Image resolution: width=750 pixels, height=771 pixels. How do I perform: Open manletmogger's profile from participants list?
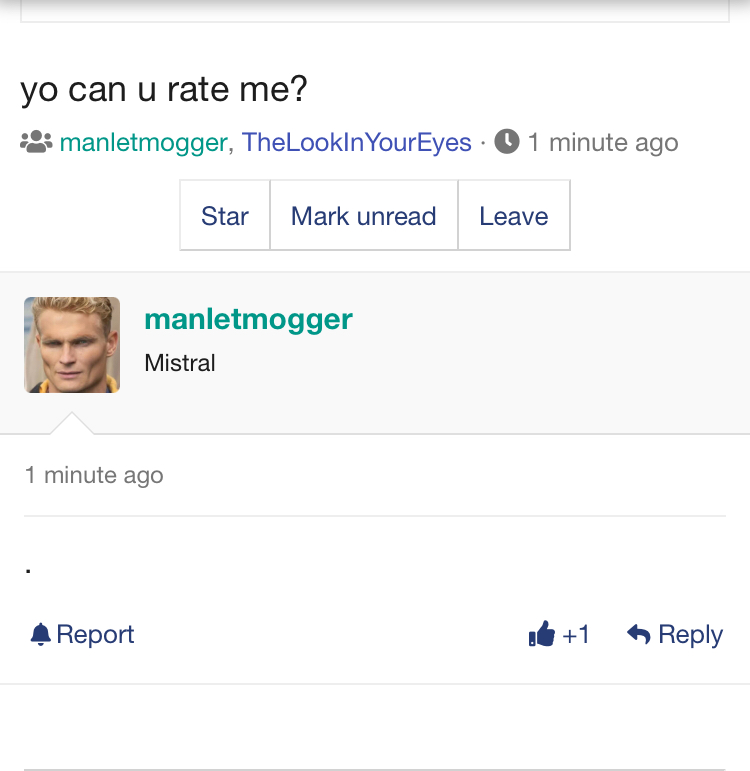pos(143,143)
